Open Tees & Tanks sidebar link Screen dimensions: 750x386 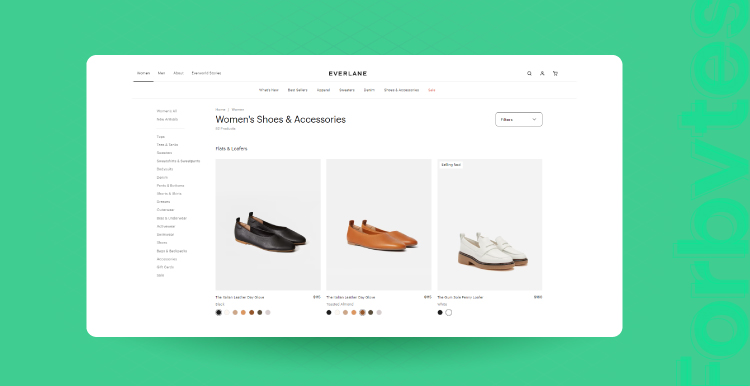(x=167, y=144)
